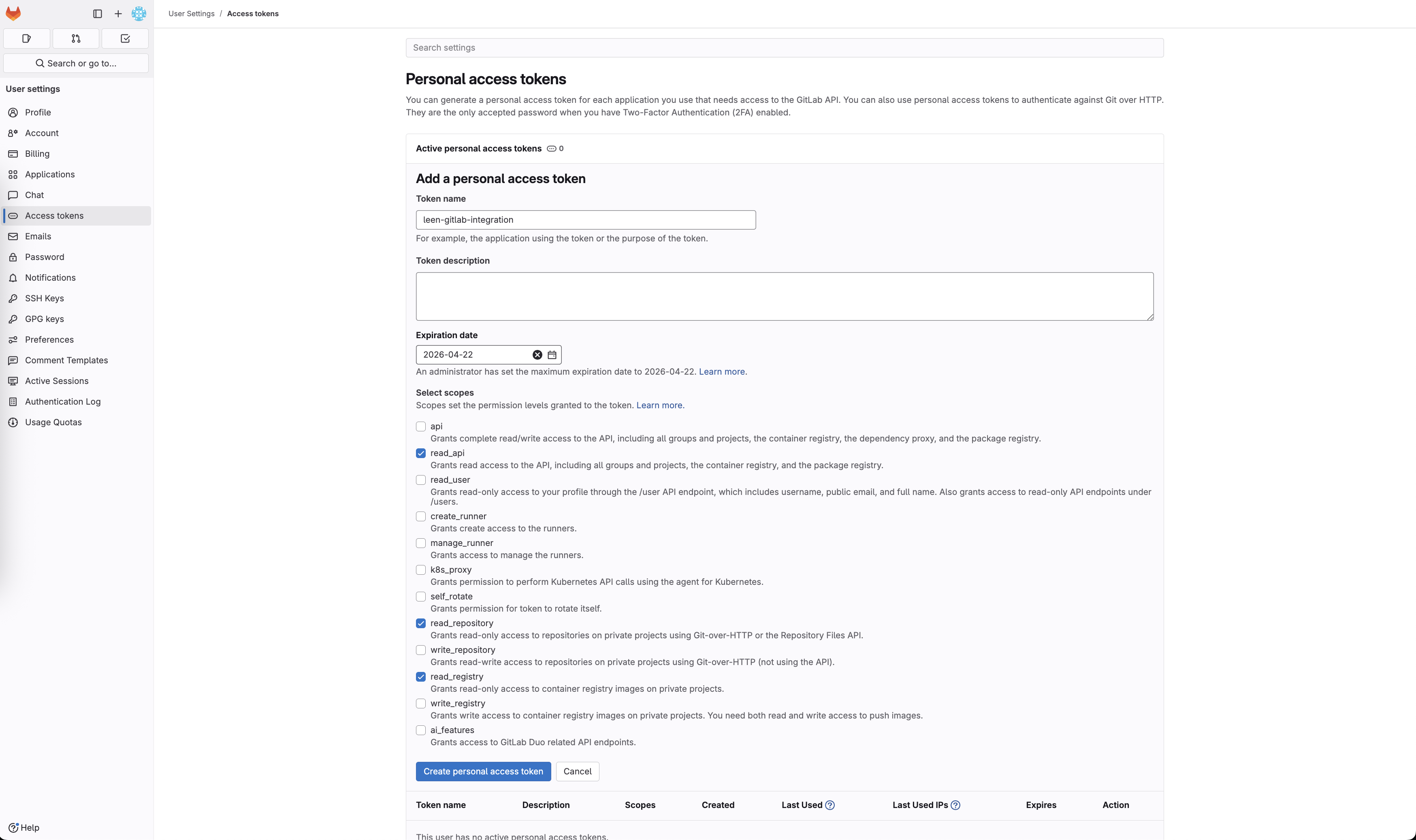Screen dimensions: 1416x840
Task: Click the GitLab fox logo
Action: (13, 13)
